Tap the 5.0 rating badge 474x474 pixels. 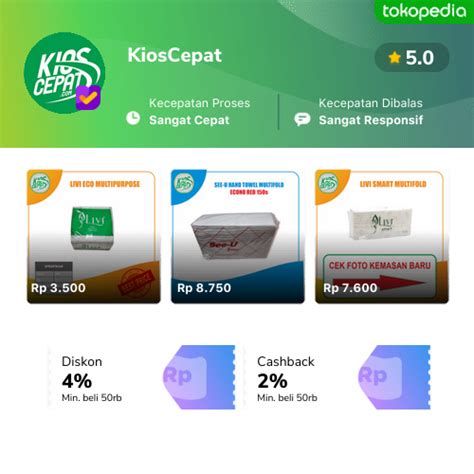click(412, 57)
